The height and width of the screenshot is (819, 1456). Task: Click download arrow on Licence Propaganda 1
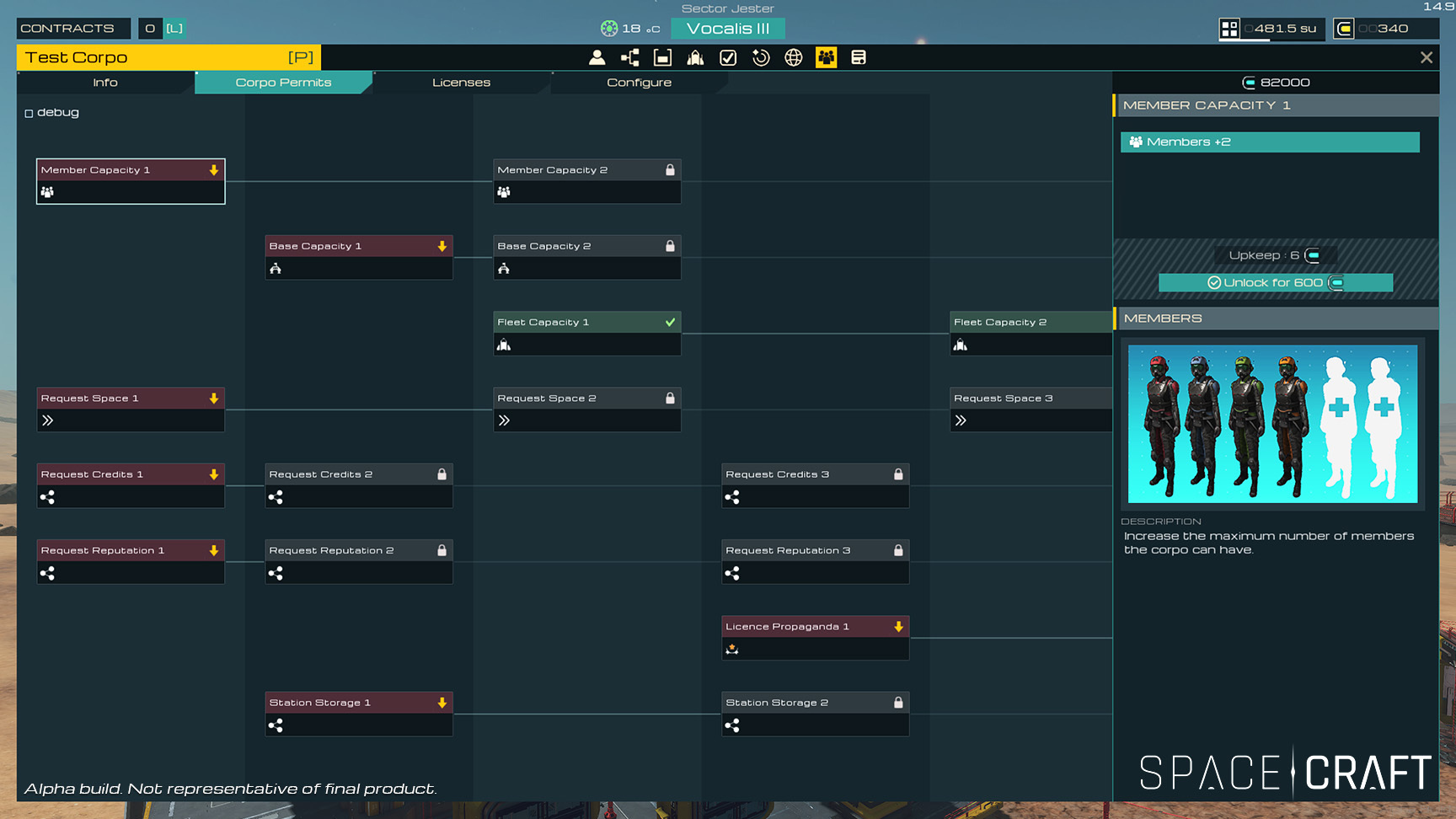coord(899,626)
